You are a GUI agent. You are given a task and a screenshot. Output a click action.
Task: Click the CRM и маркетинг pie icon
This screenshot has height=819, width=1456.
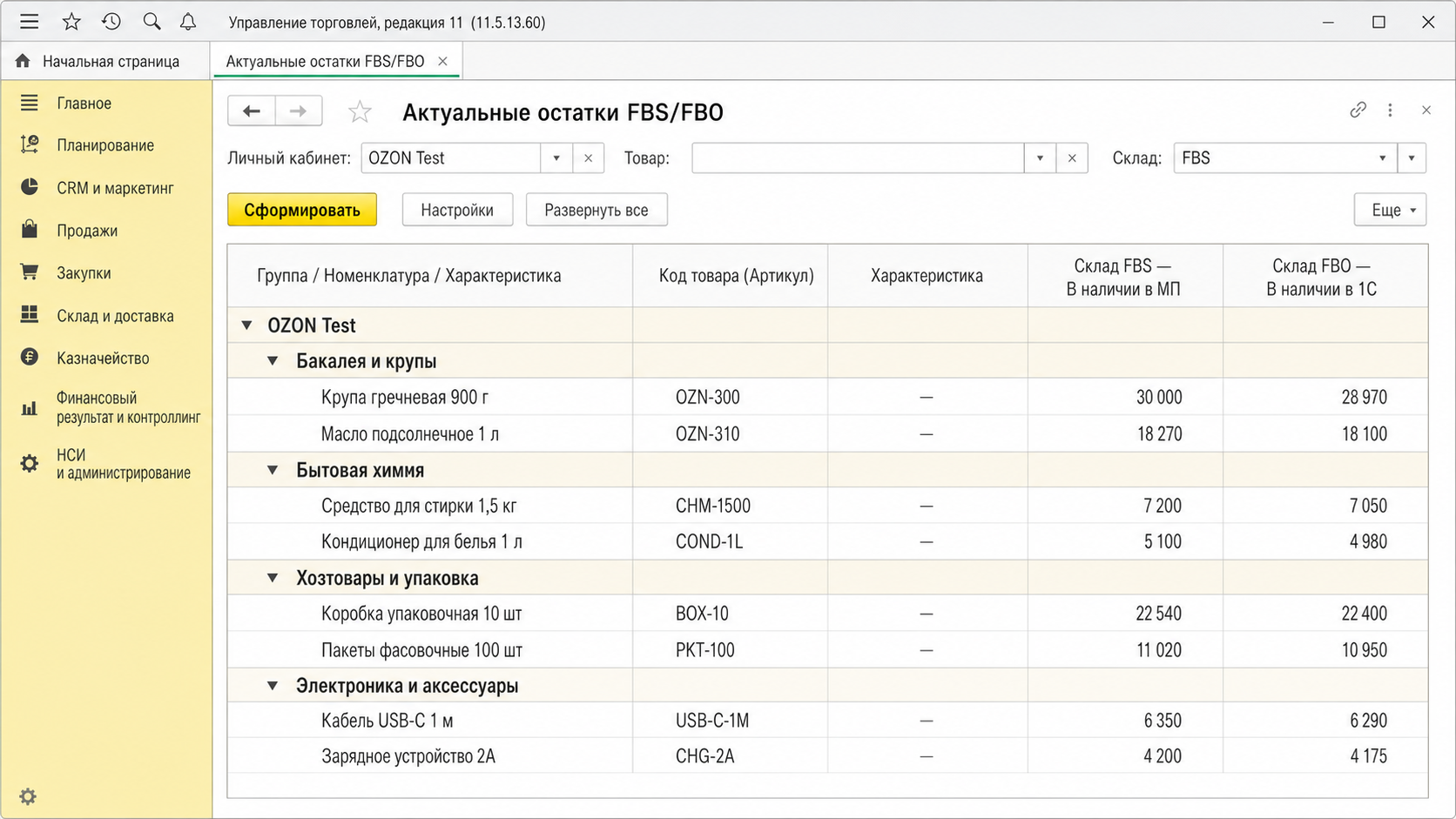click(30, 187)
